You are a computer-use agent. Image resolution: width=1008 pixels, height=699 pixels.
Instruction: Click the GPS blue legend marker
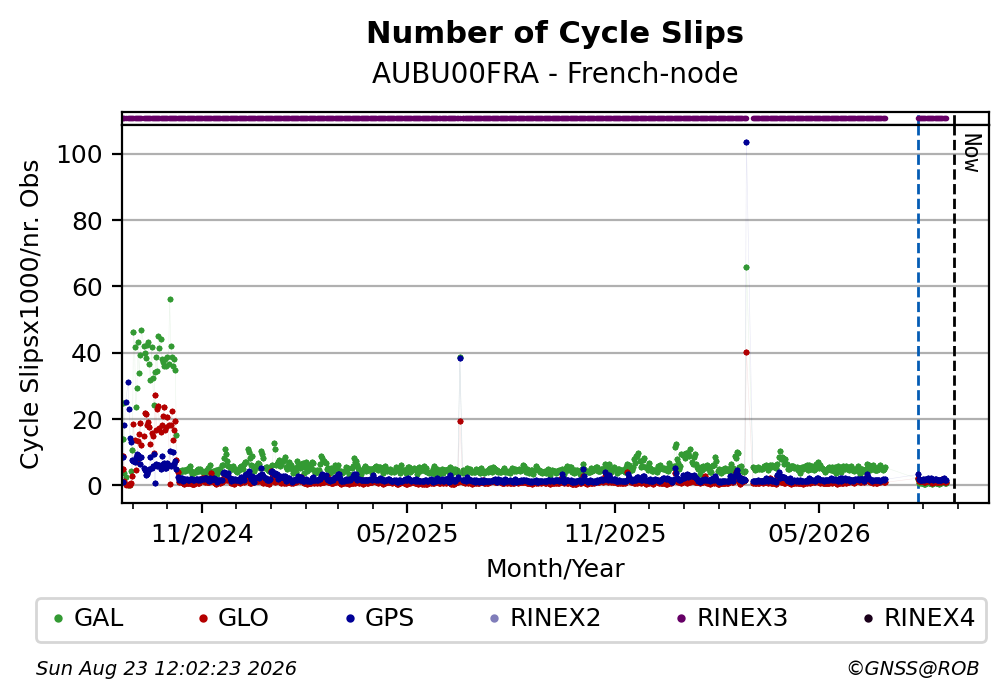tap(350, 619)
